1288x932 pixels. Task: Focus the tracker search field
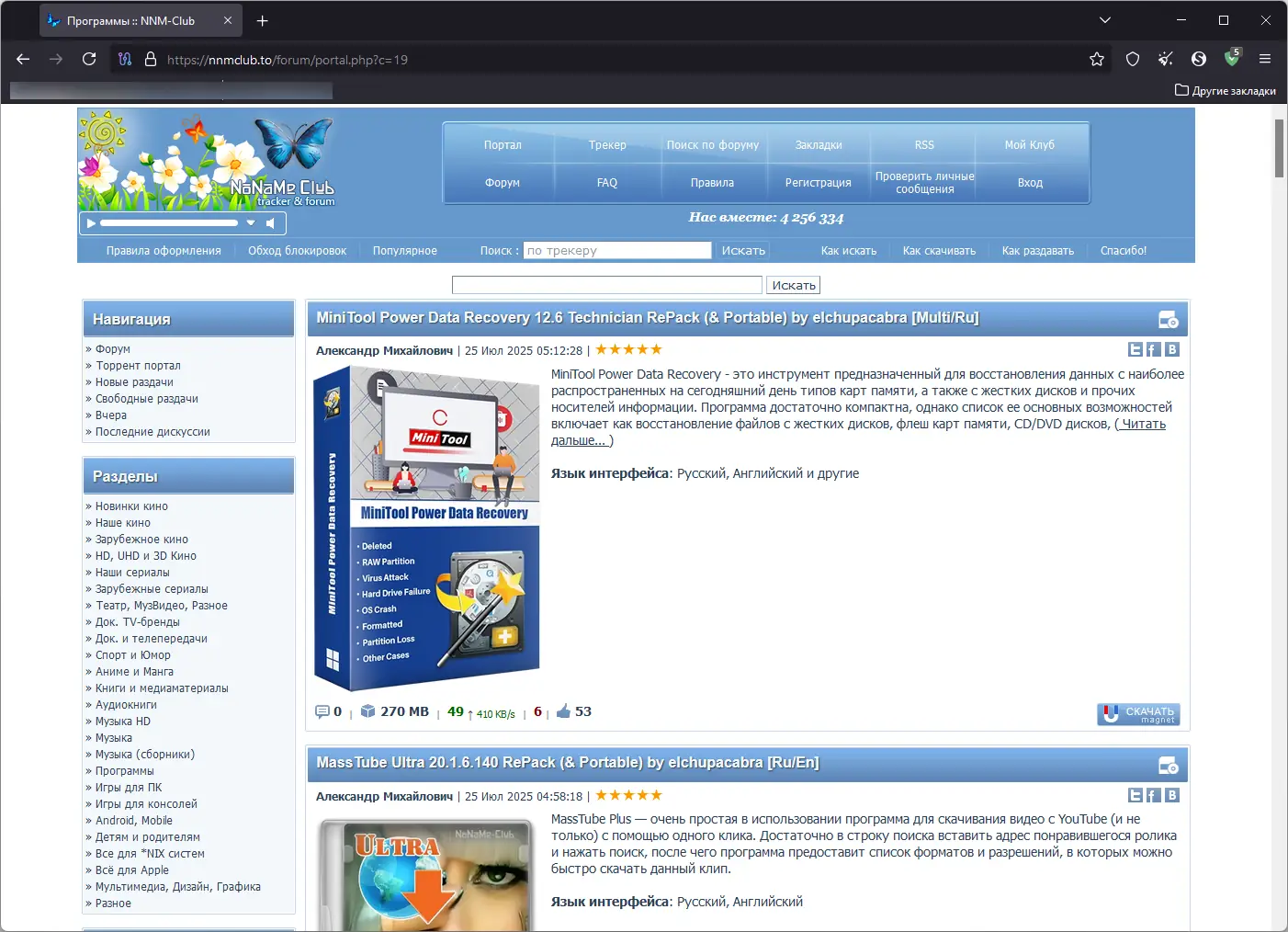coord(617,250)
